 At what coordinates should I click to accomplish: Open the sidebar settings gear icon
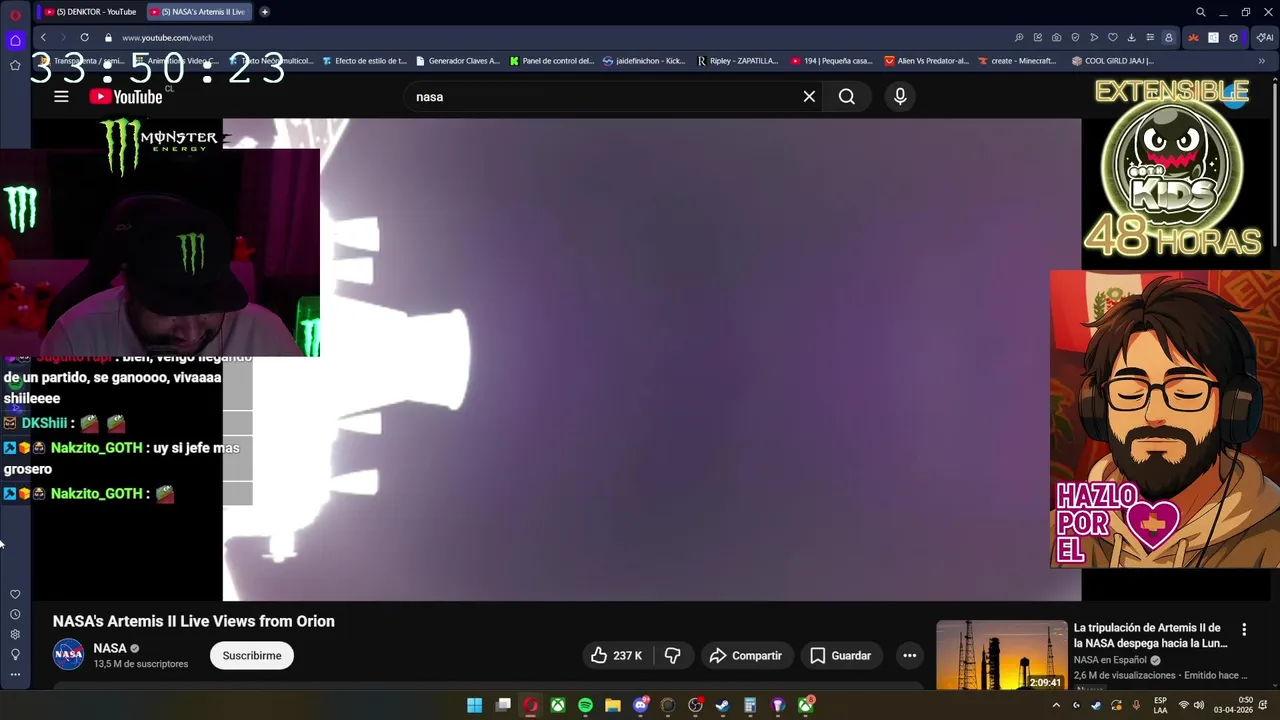[15, 634]
